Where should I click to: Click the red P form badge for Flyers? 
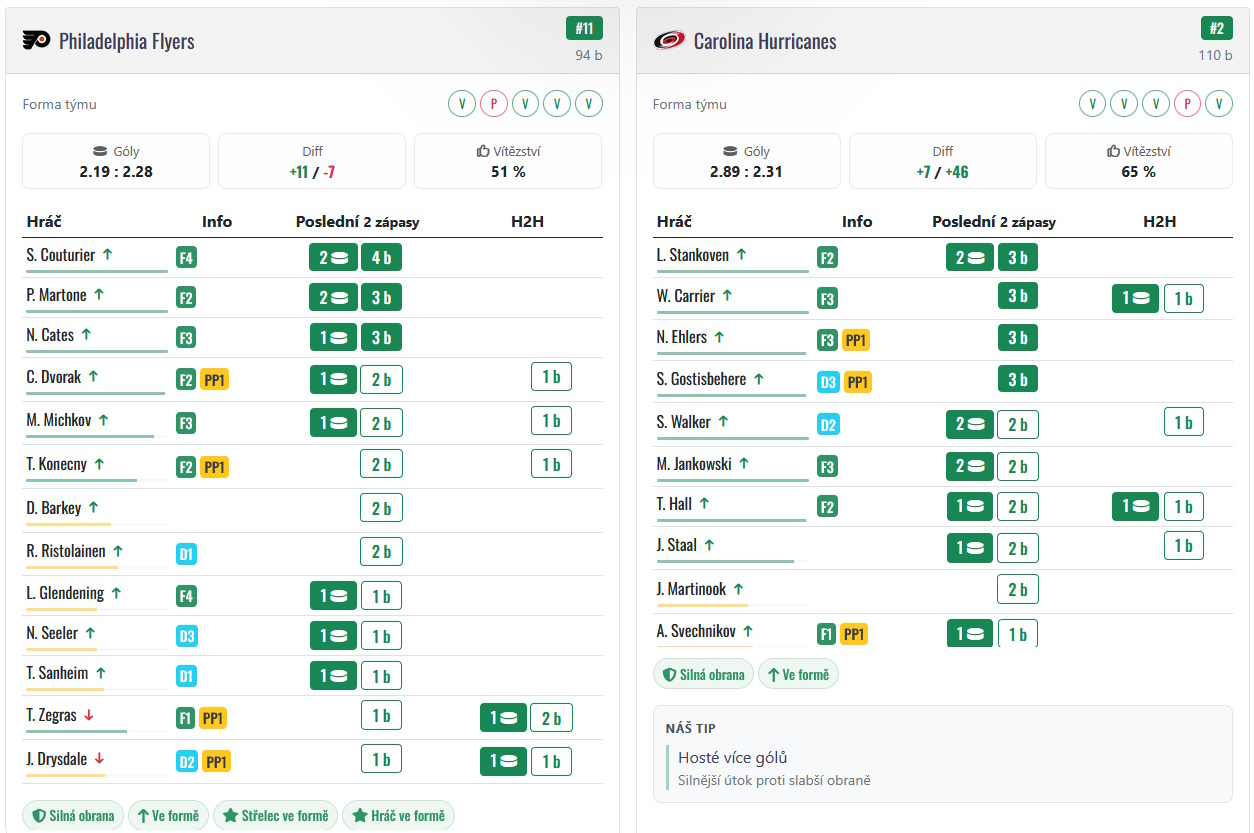(493, 104)
